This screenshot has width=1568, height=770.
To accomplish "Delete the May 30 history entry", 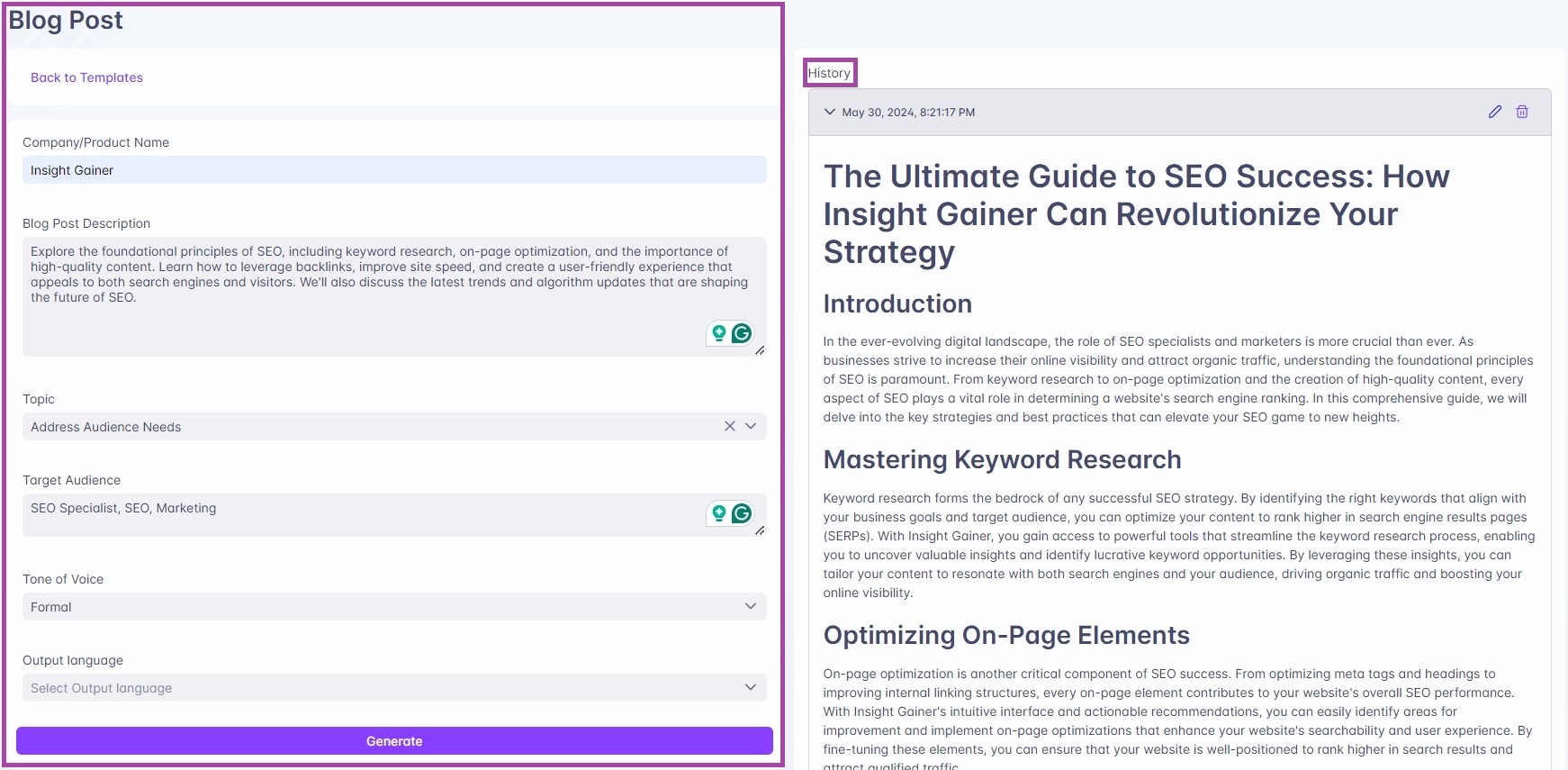I will point(1522,112).
